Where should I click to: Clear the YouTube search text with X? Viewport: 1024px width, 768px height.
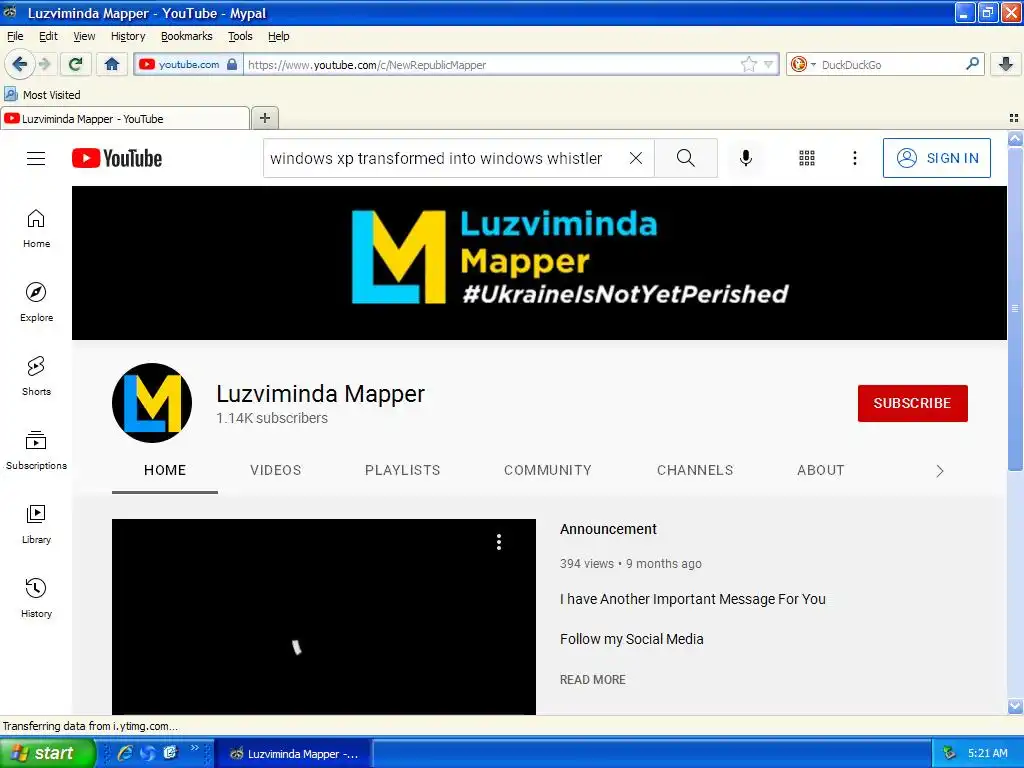tap(635, 158)
